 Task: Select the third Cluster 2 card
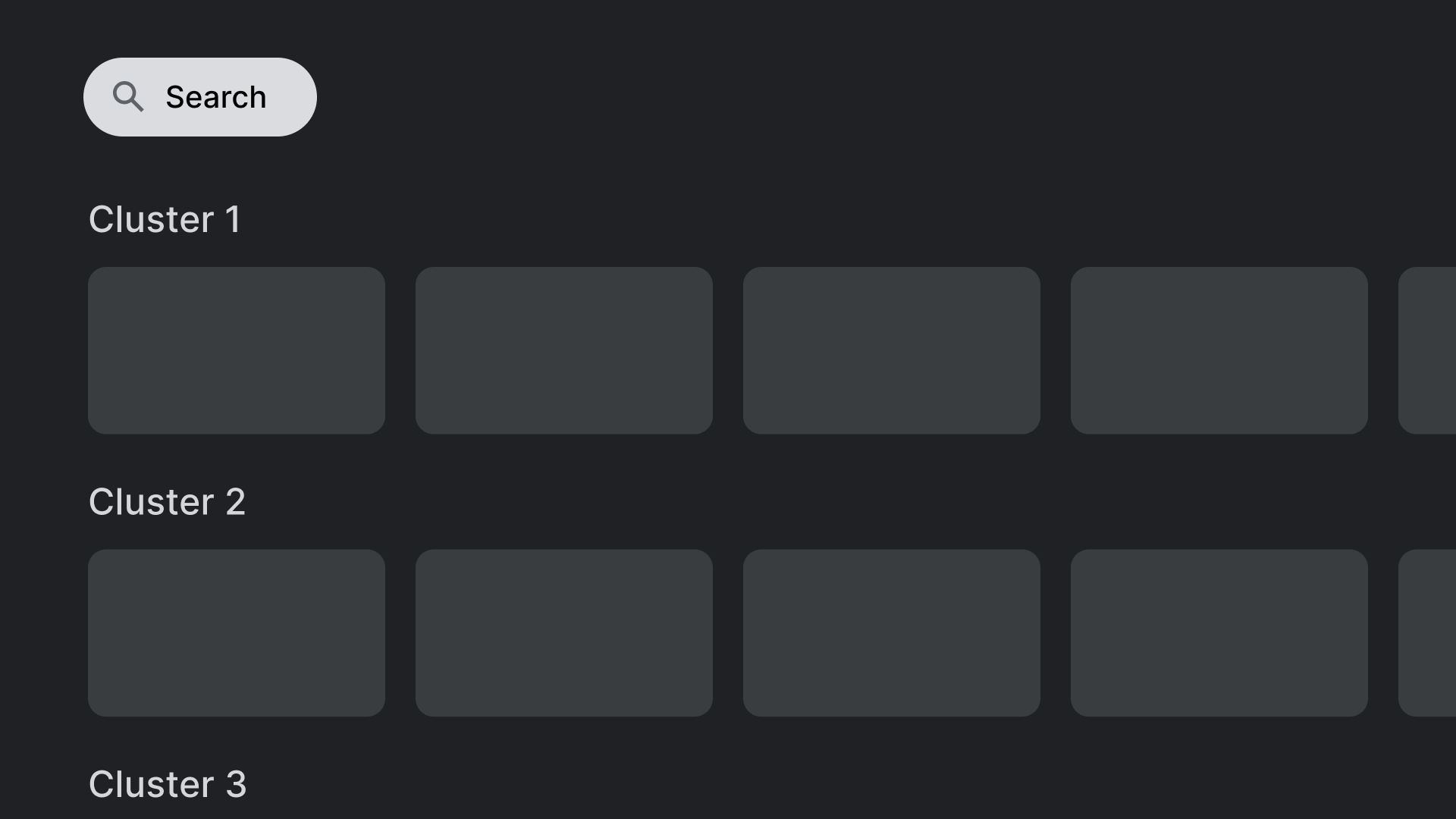pos(891,632)
